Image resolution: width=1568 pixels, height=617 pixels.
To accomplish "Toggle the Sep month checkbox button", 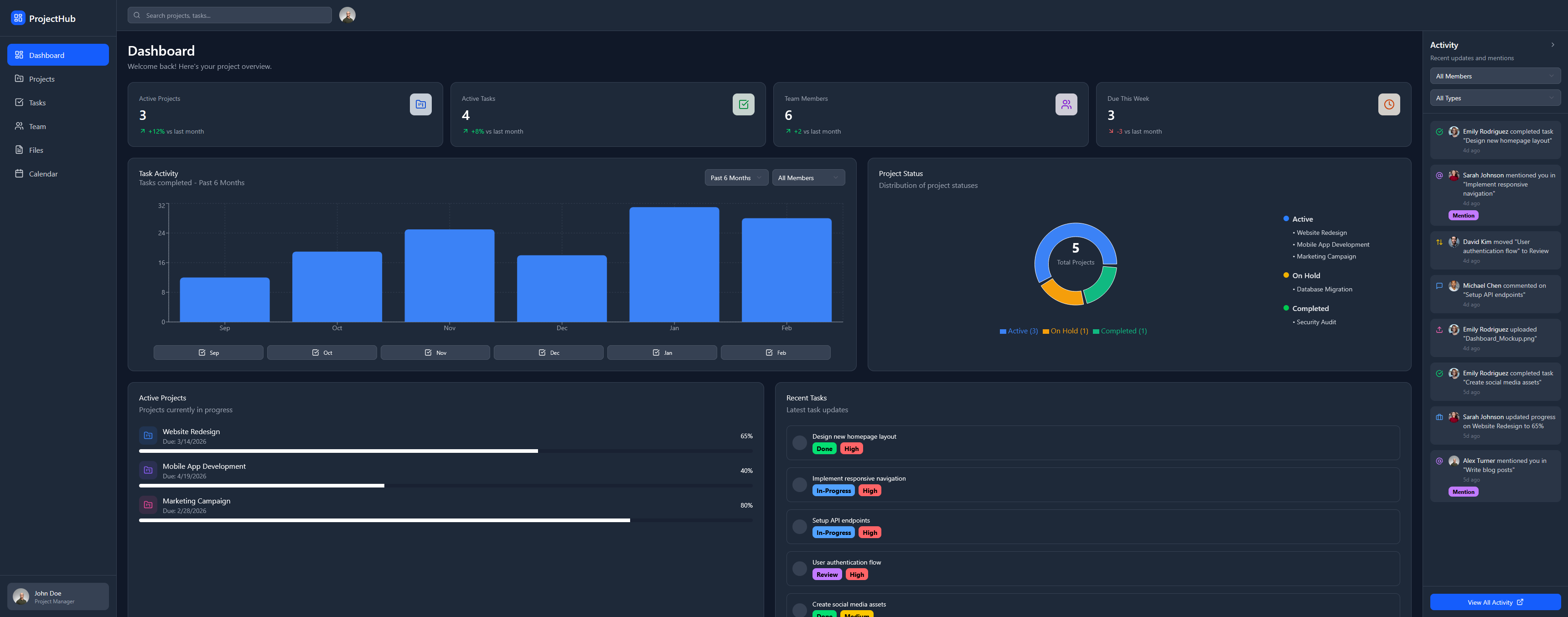I will (x=208, y=353).
